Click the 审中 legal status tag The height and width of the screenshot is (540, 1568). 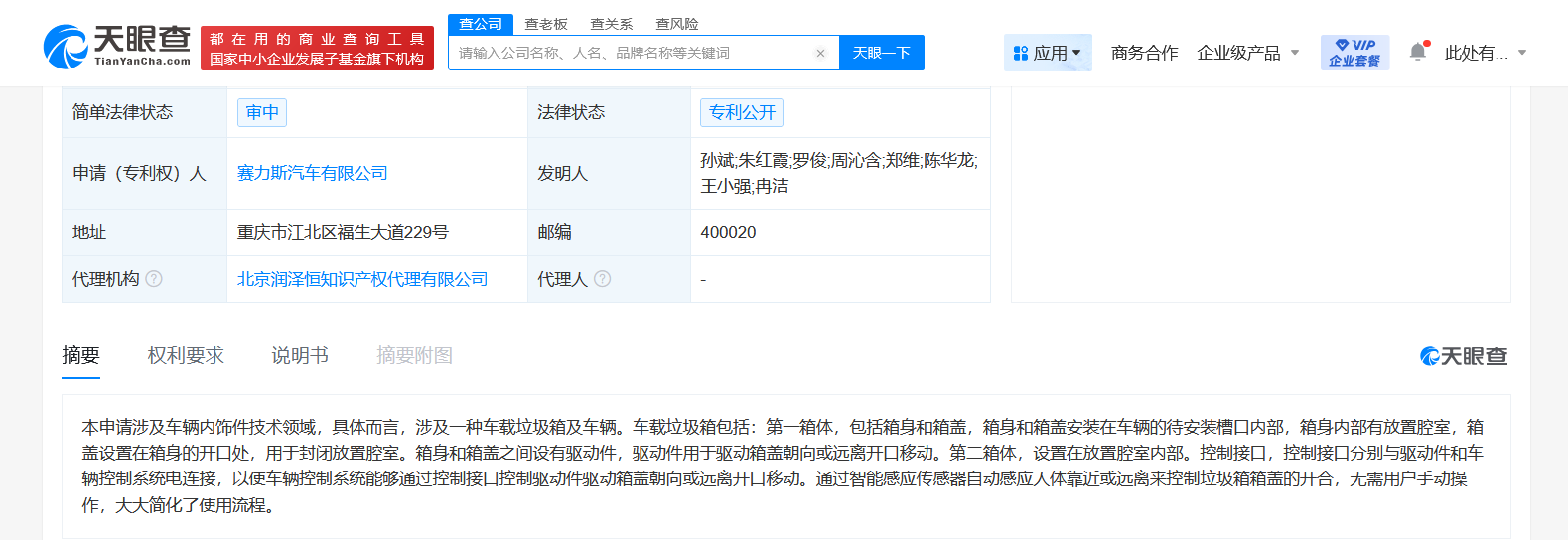point(262,112)
